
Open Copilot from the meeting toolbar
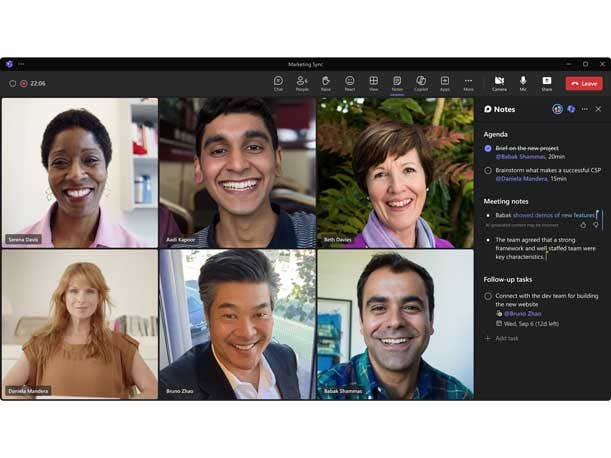421,83
